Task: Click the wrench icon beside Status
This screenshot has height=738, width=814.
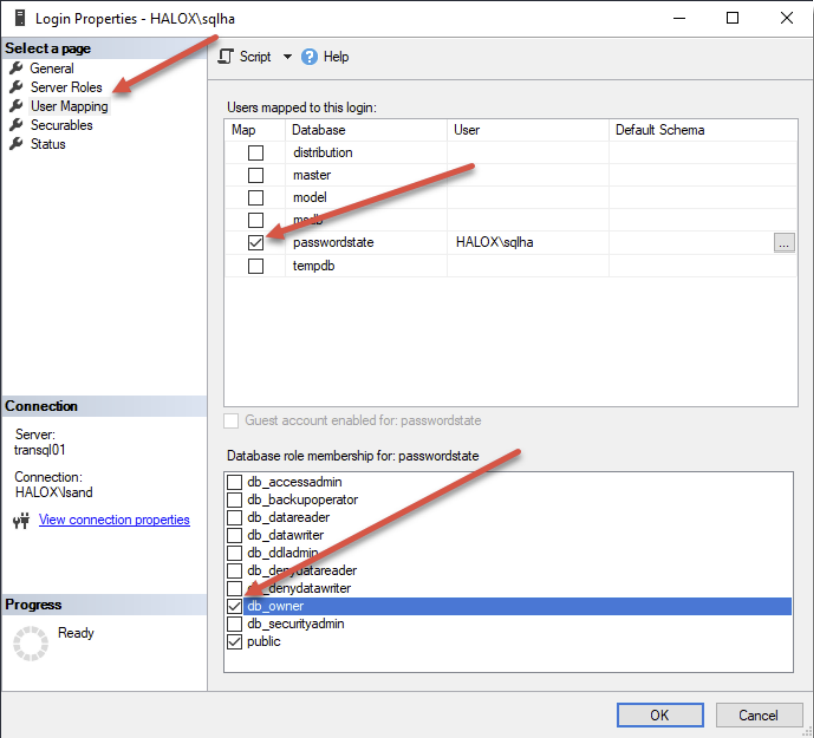Action: click(x=16, y=143)
